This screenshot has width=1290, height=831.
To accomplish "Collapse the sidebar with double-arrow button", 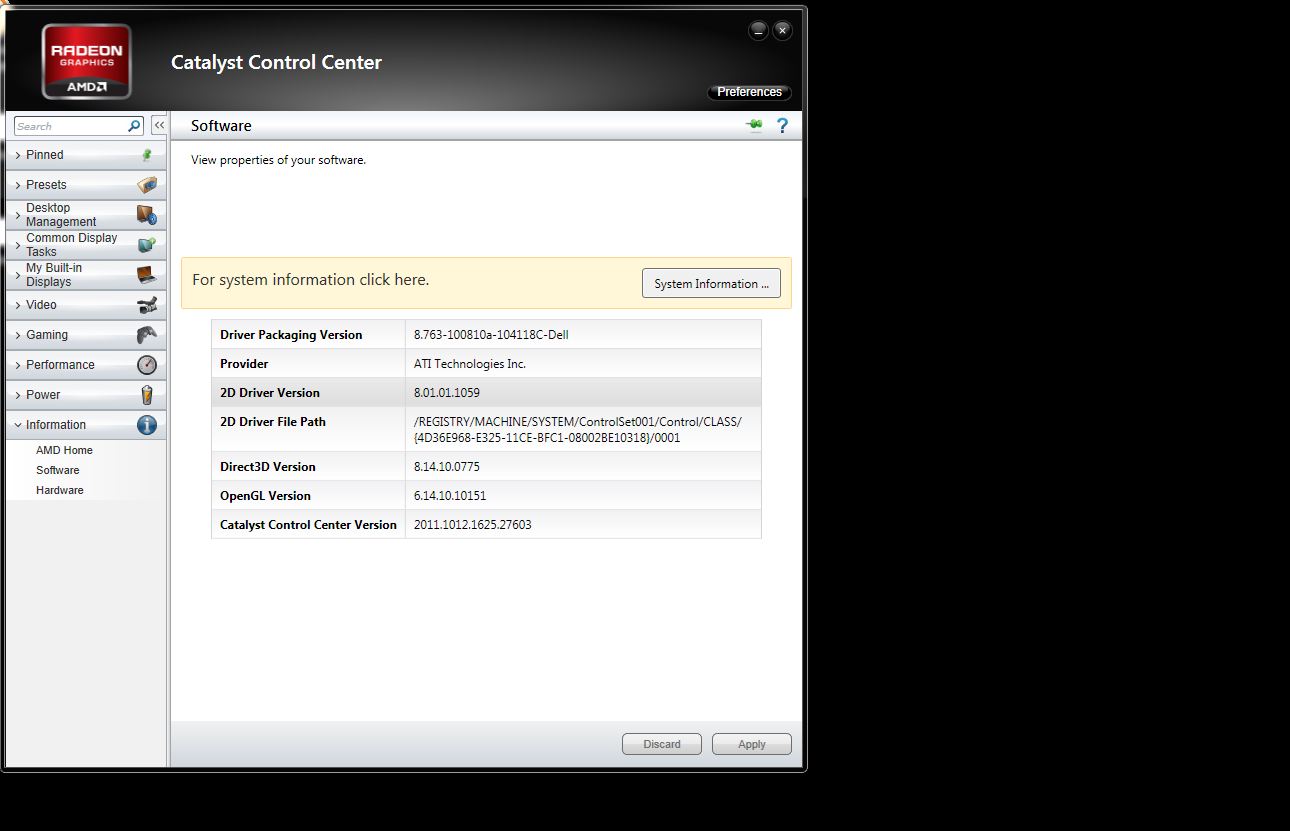I will pos(159,126).
